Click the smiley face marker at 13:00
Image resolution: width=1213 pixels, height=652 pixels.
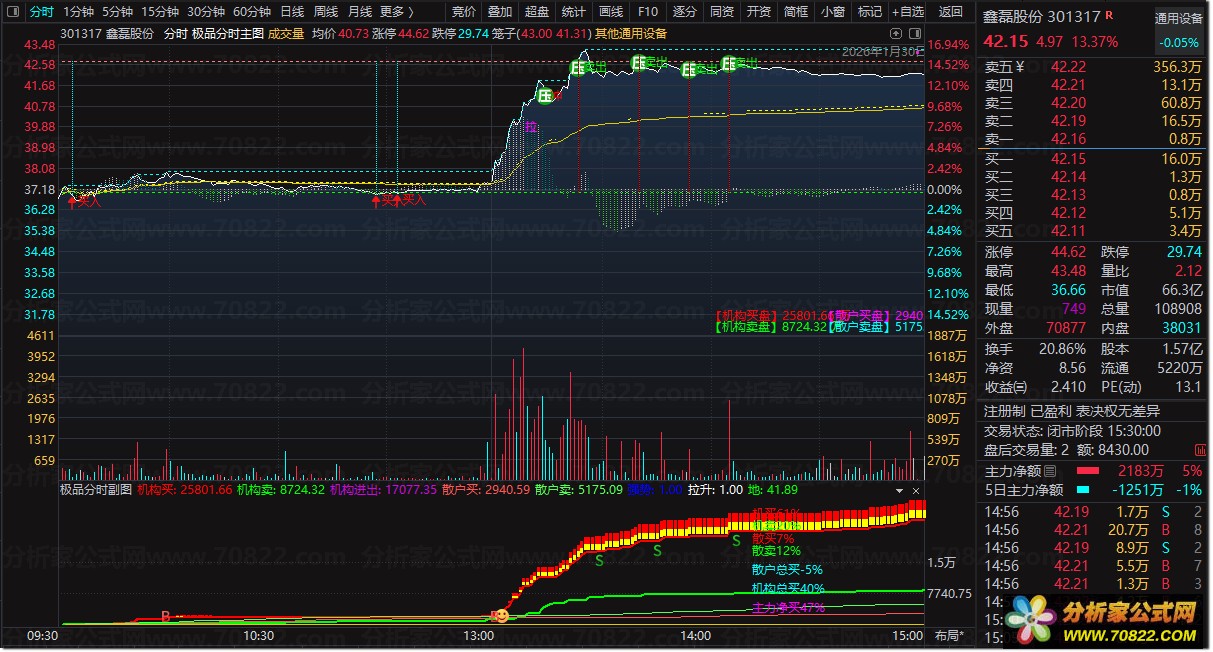pos(501,616)
